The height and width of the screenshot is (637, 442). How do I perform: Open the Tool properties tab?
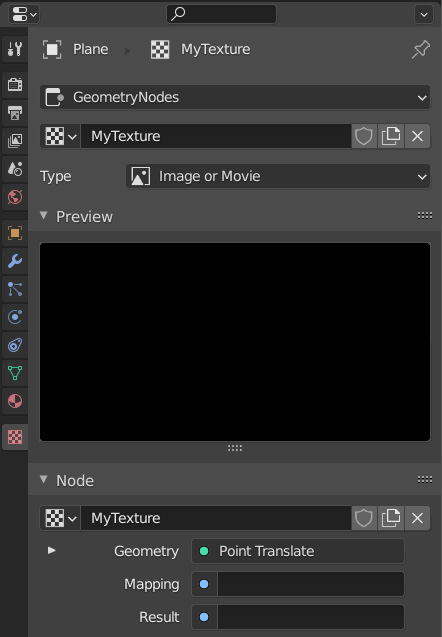[15, 49]
